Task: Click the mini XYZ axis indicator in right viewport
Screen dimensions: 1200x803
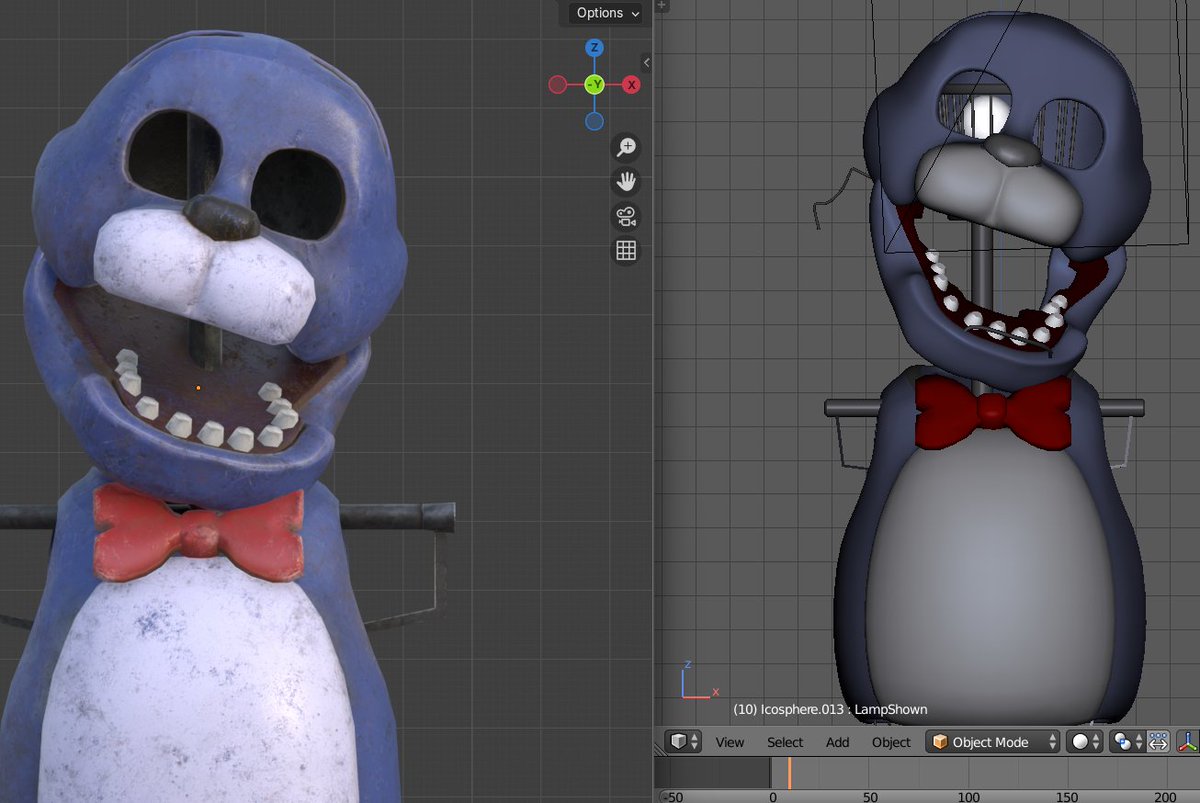Action: tap(699, 679)
